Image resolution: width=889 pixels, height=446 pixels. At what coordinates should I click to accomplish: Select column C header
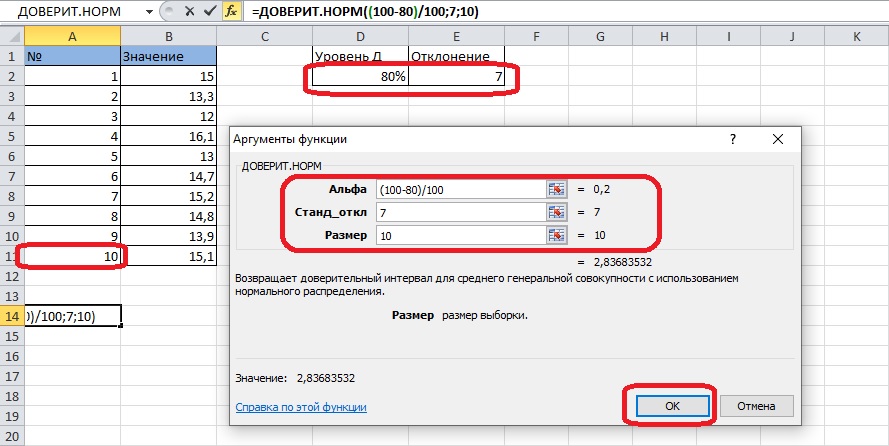pyautogui.click(x=264, y=36)
